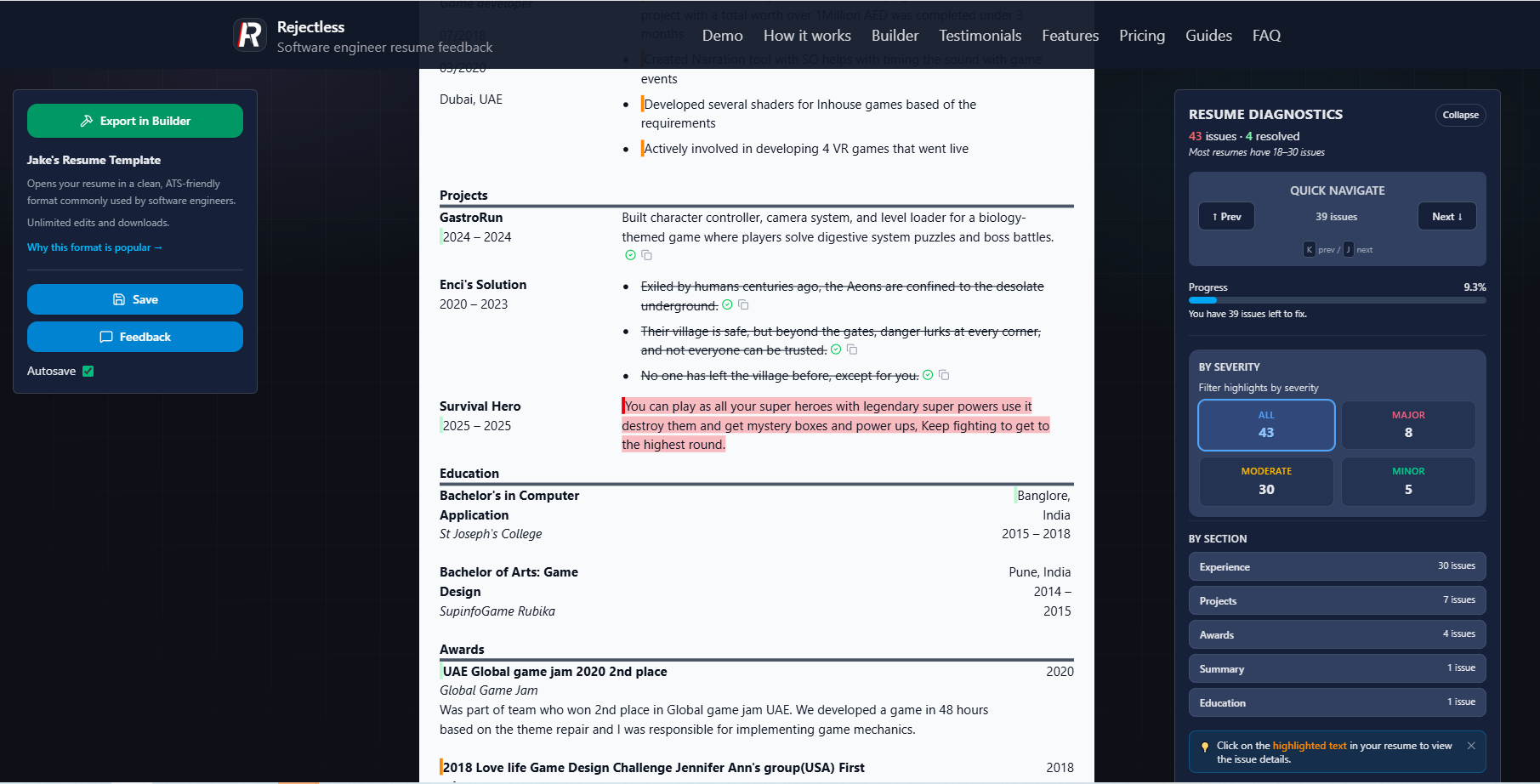Open Pricing nav item
Screen dimensions: 1540x784
pyautogui.click(x=1141, y=36)
